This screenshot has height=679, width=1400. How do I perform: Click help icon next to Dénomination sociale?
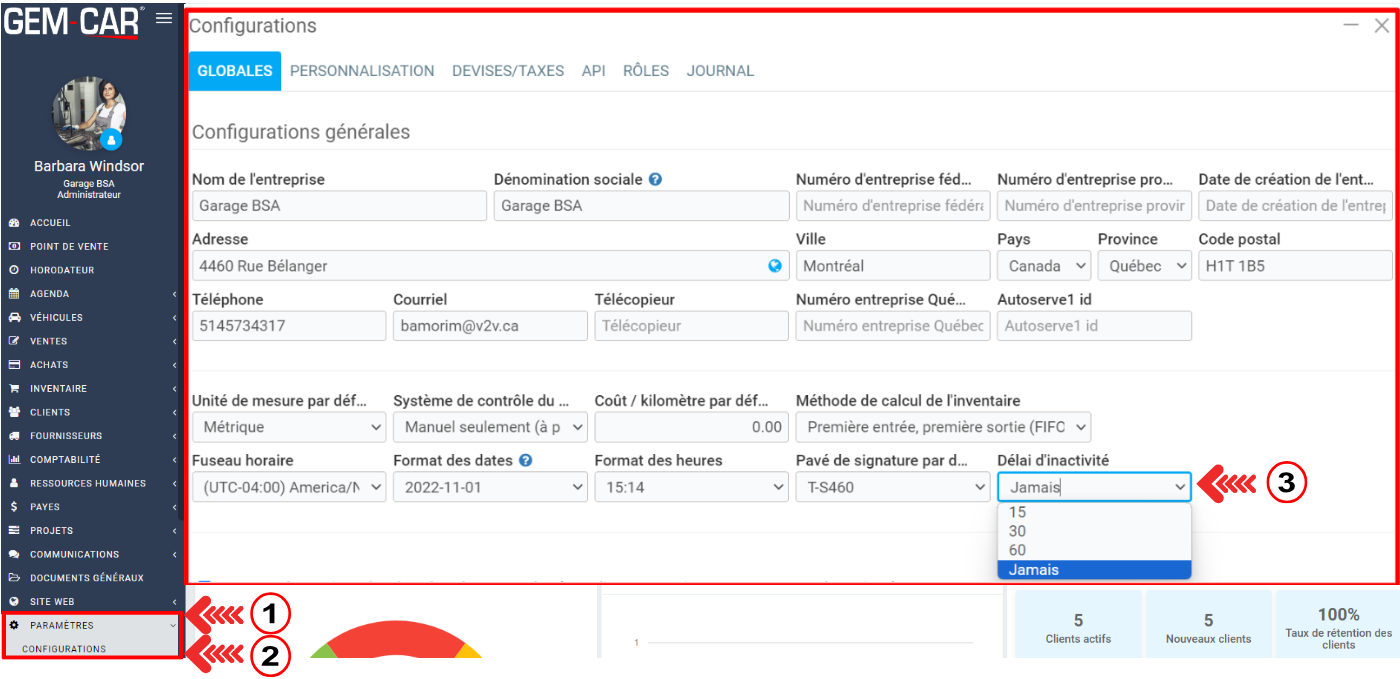(655, 180)
